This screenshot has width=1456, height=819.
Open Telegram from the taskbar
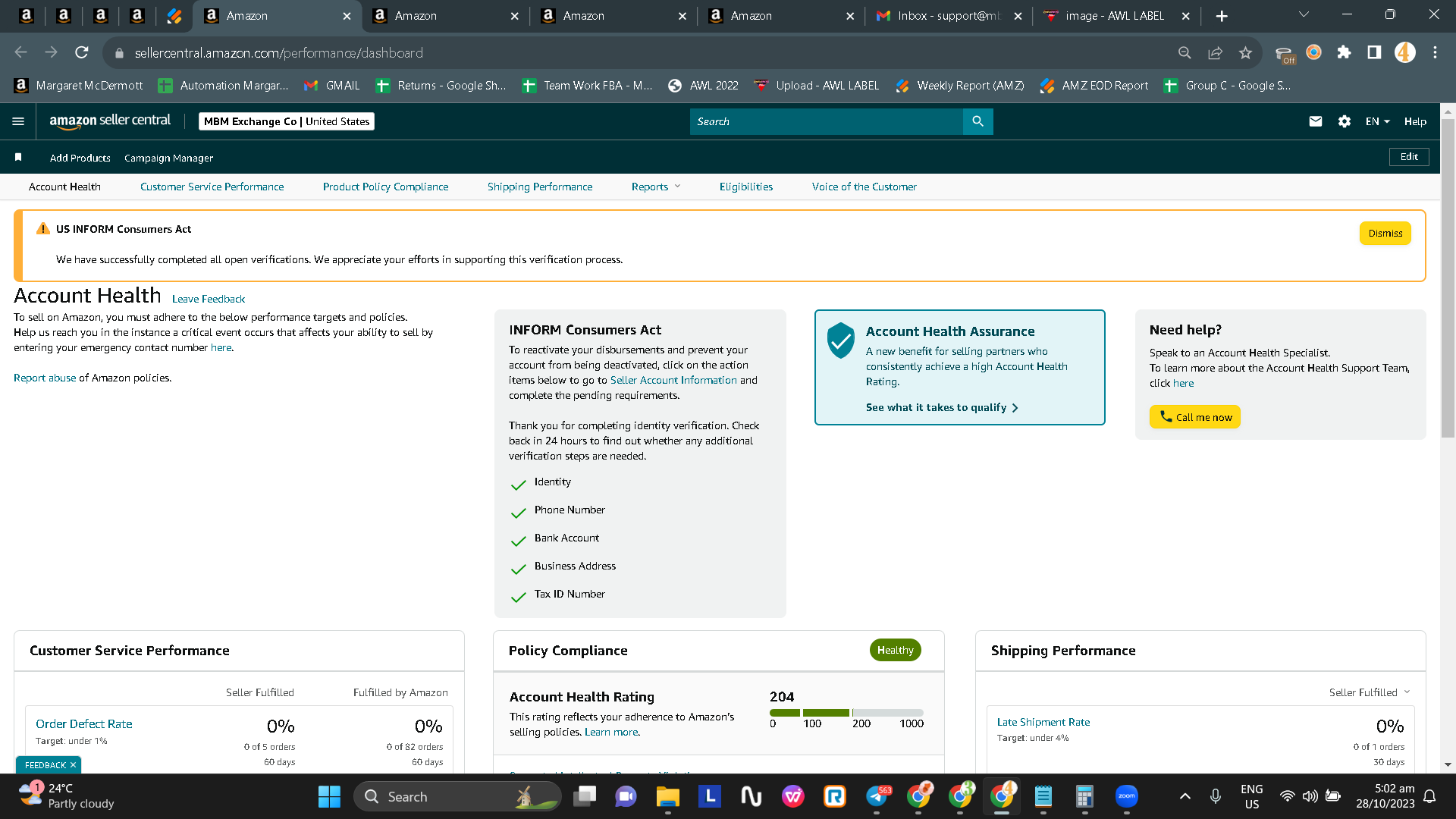coord(877,796)
